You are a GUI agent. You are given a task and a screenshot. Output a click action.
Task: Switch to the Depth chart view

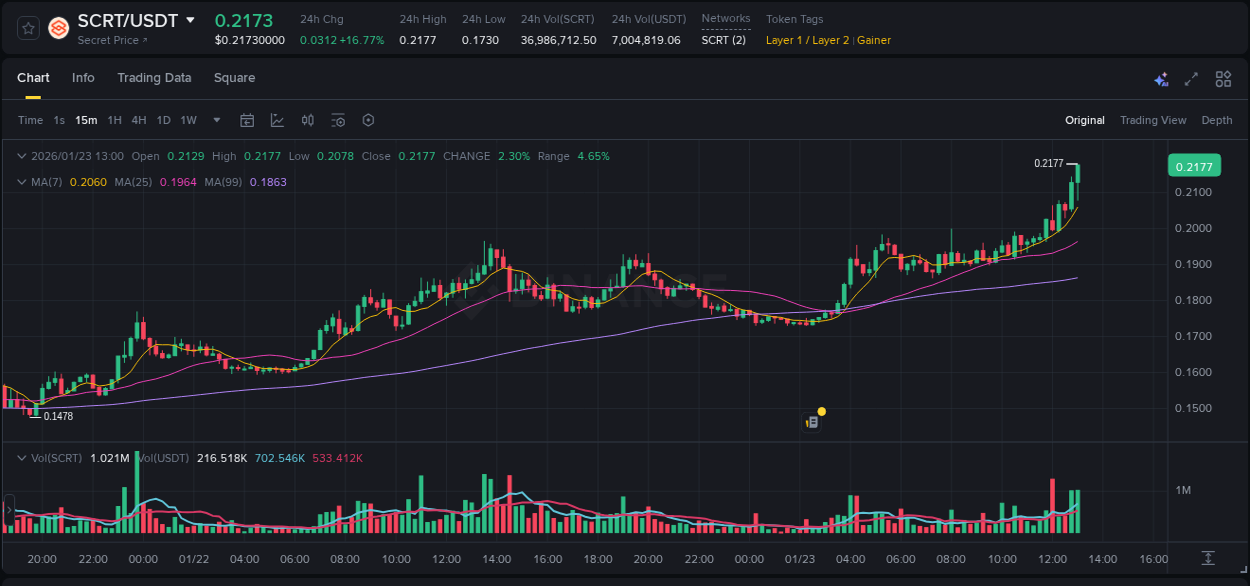(x=1216, y=120)
